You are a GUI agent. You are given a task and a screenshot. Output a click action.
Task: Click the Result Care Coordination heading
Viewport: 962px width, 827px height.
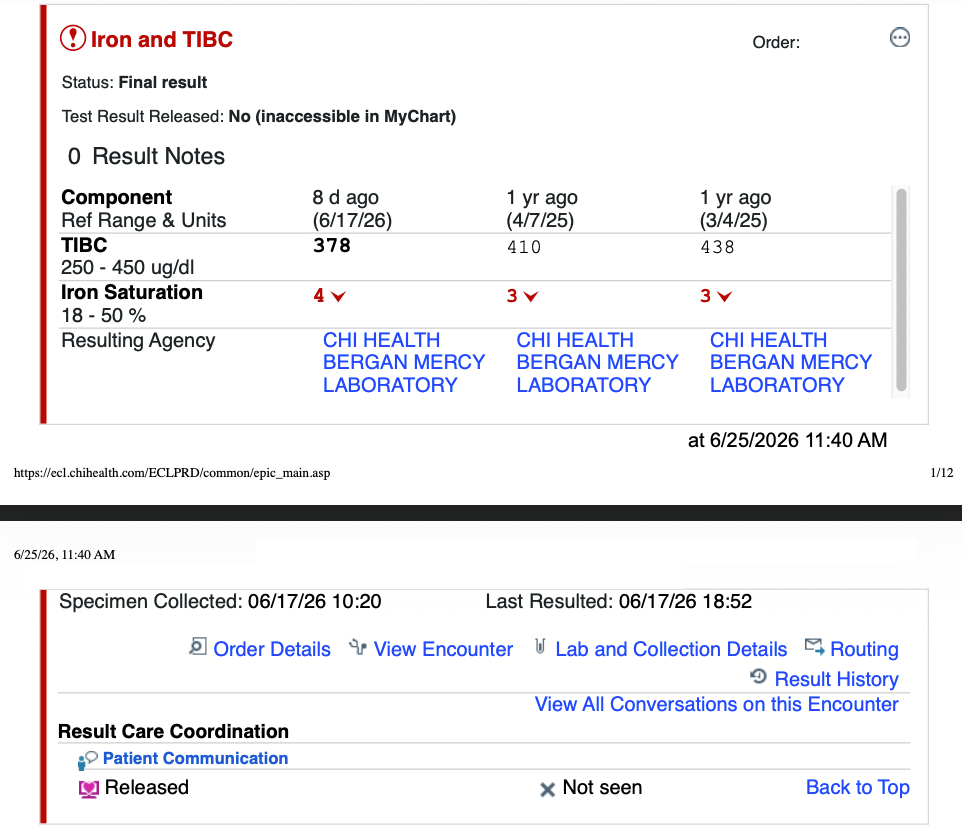[173, 731]
